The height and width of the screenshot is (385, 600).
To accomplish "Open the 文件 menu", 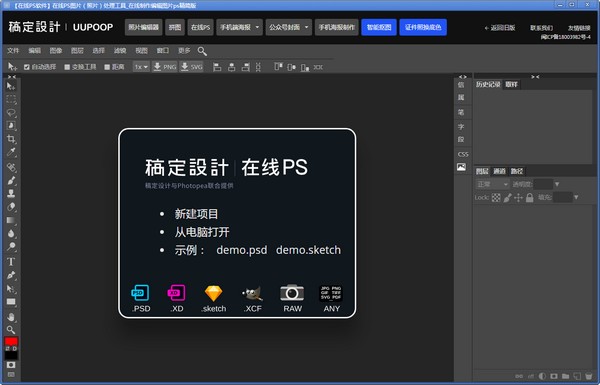I will tap(13, 51).
